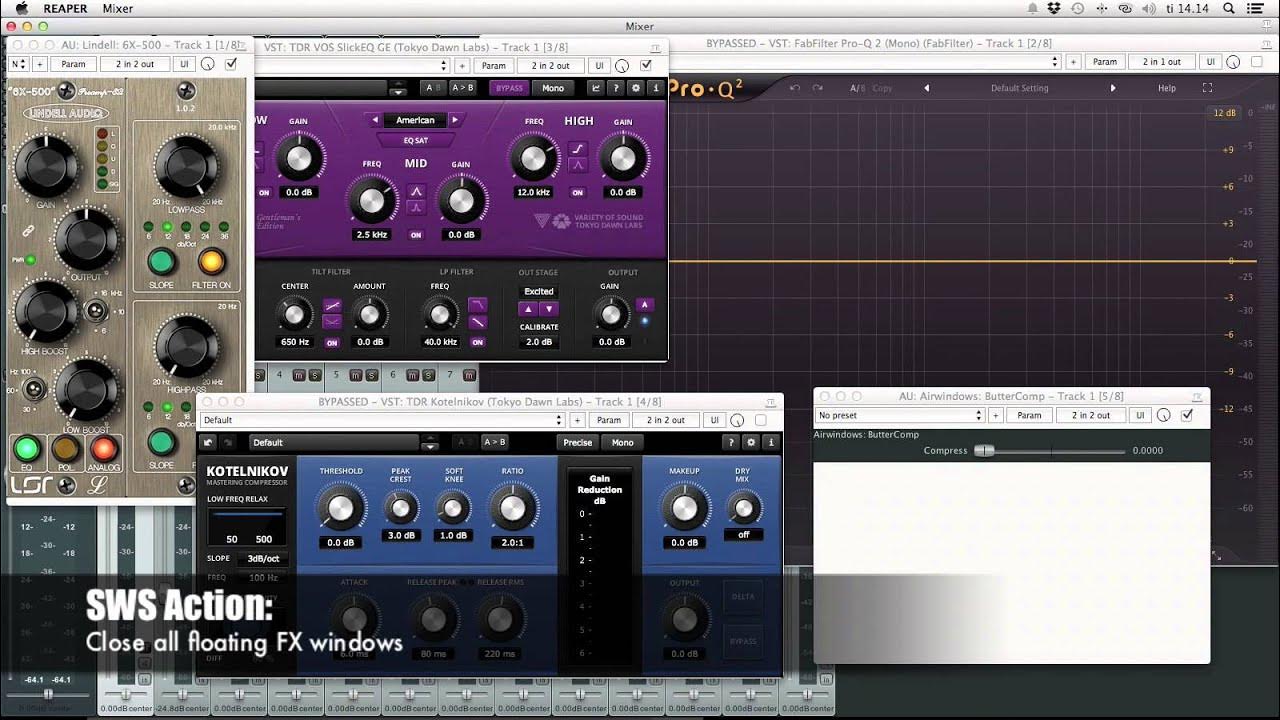Click macOS Spotlight search icon

click(x=1229, y=8)
